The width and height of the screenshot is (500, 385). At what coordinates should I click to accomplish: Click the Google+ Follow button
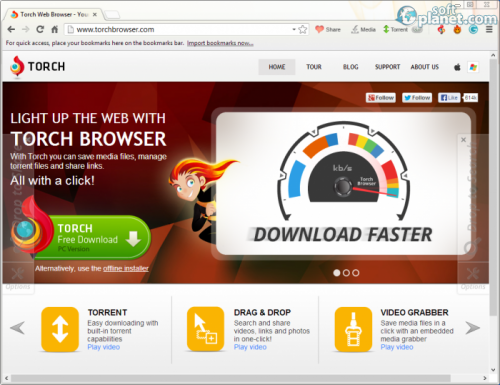(x=381, y=98)
